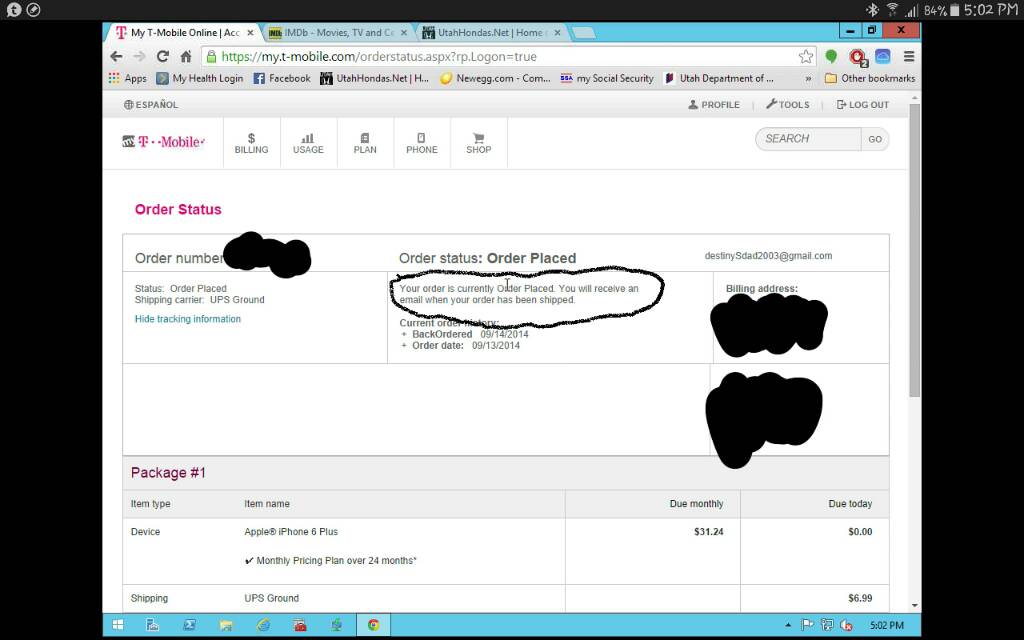Open Utah Department of bookmark
1024x640 pixels.
(x=718, y=78)
